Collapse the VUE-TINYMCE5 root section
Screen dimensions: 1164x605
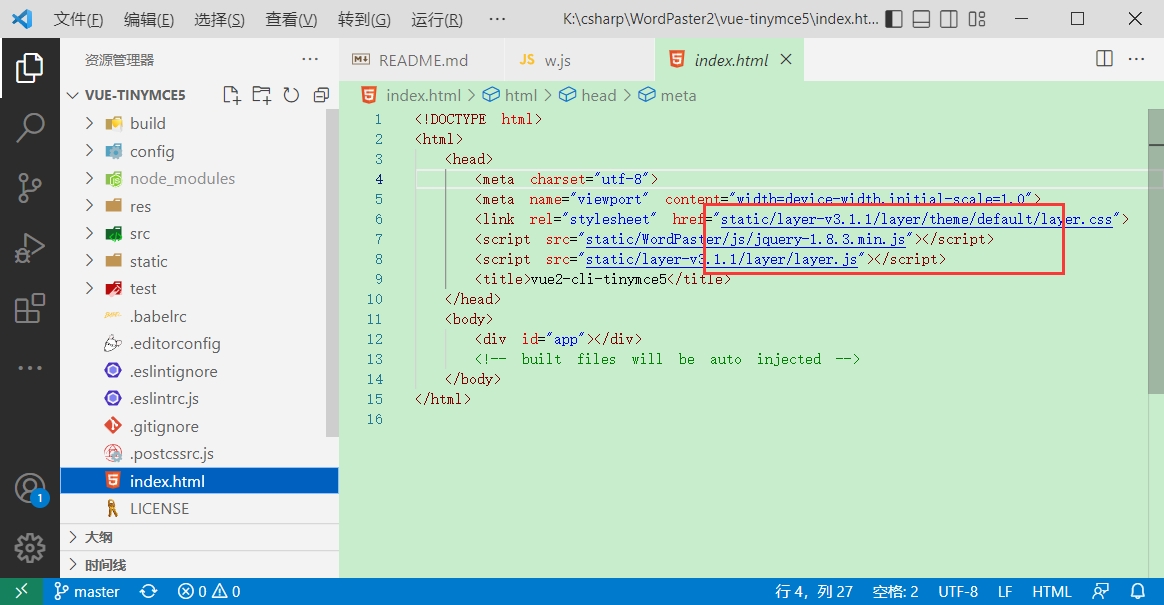pyautogui.click(x=135, y=95)
